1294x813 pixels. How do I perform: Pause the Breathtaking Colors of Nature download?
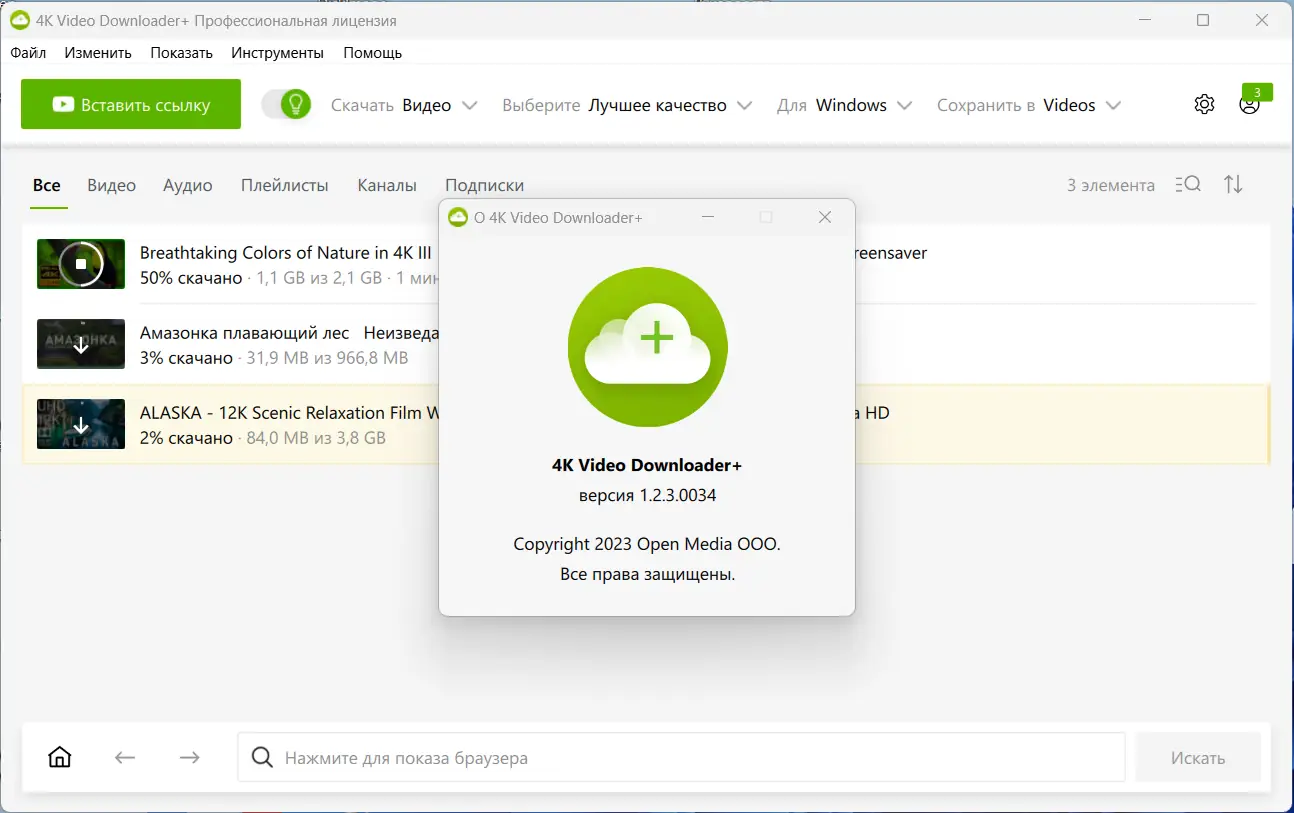tap(80, 263)
